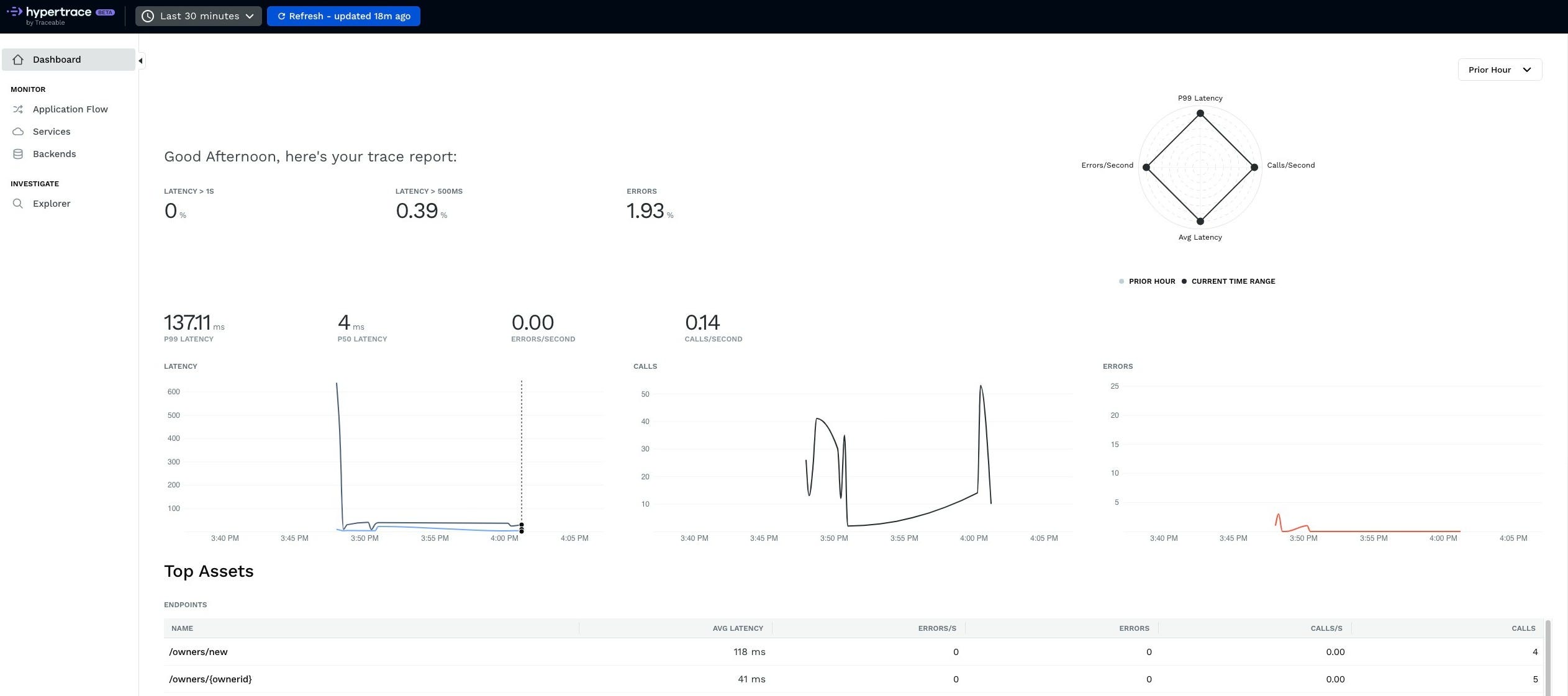
Task: Open the Services menu item
Action: coord(52,132)
